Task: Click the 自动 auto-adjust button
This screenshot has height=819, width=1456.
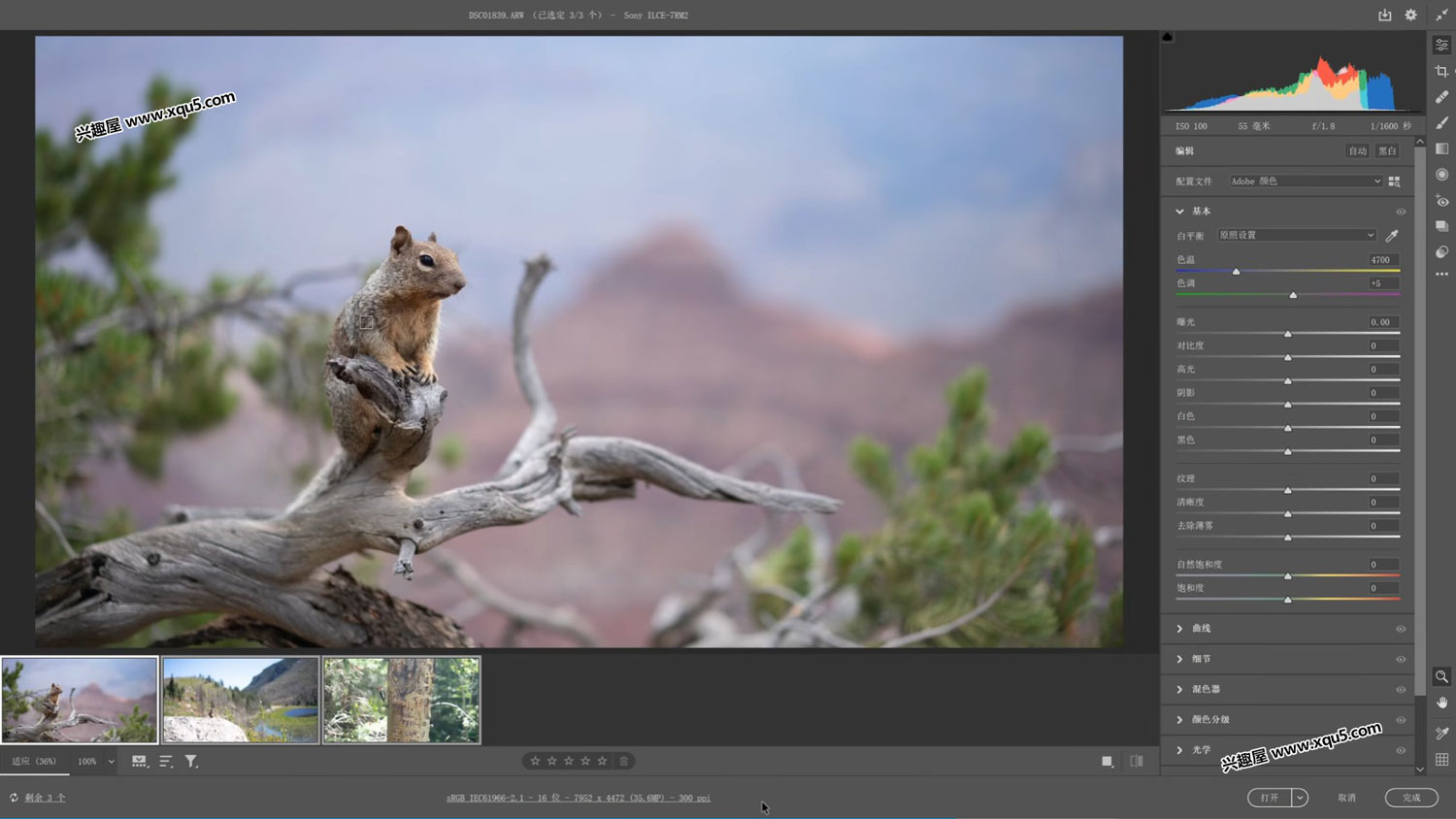Action: pyautogui.click(x=1357, y=151)
